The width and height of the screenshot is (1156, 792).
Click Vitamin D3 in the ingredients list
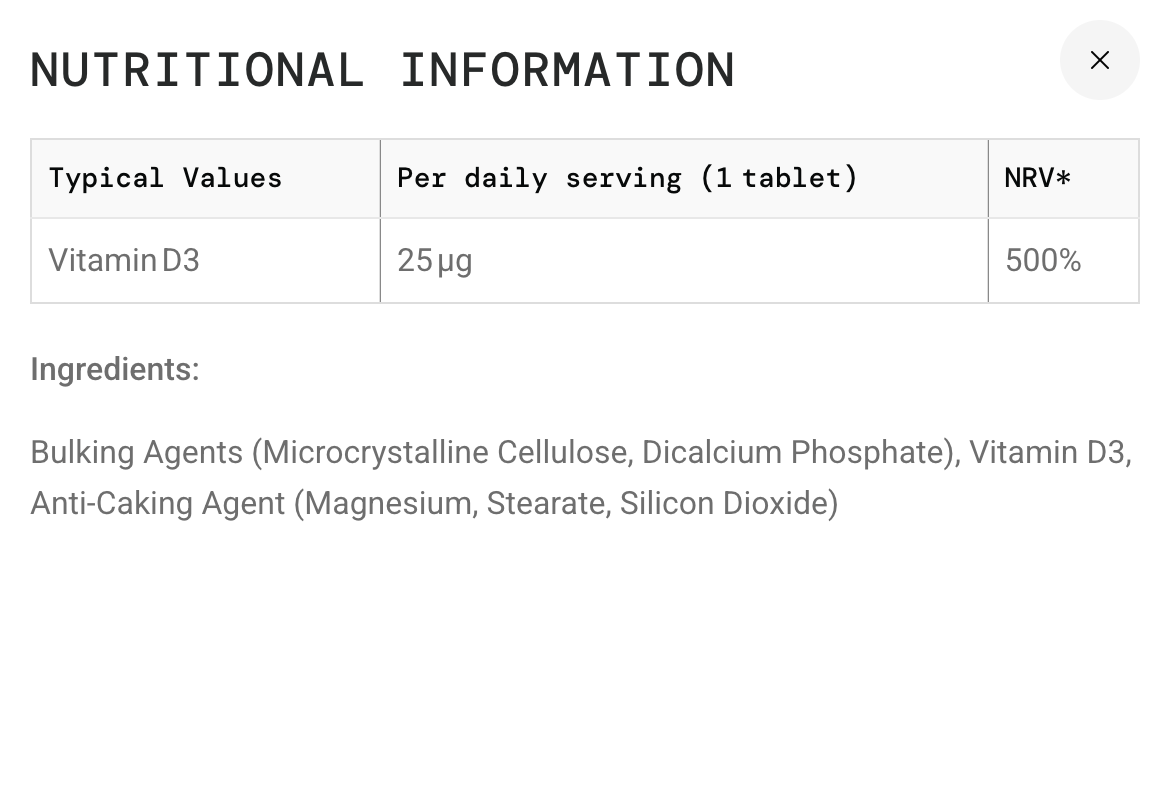[1047, 453]
